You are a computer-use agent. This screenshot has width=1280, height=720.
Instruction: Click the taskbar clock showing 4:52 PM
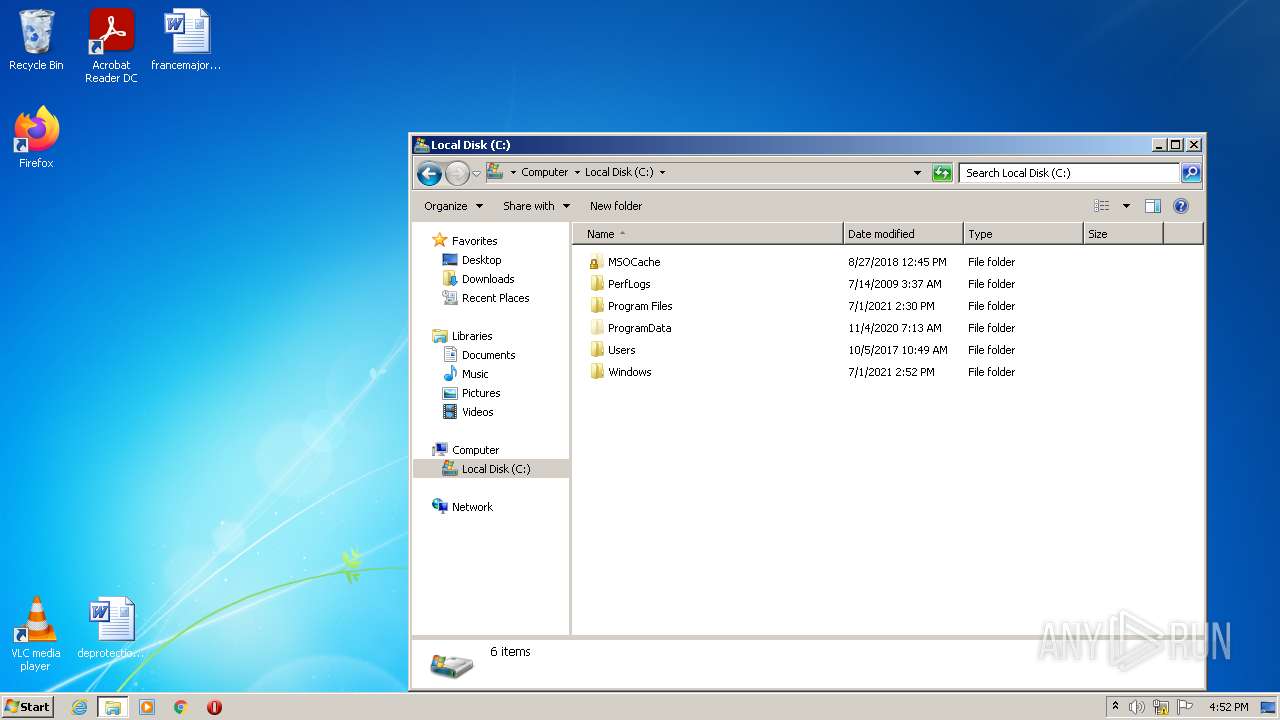click(1228, 707)
